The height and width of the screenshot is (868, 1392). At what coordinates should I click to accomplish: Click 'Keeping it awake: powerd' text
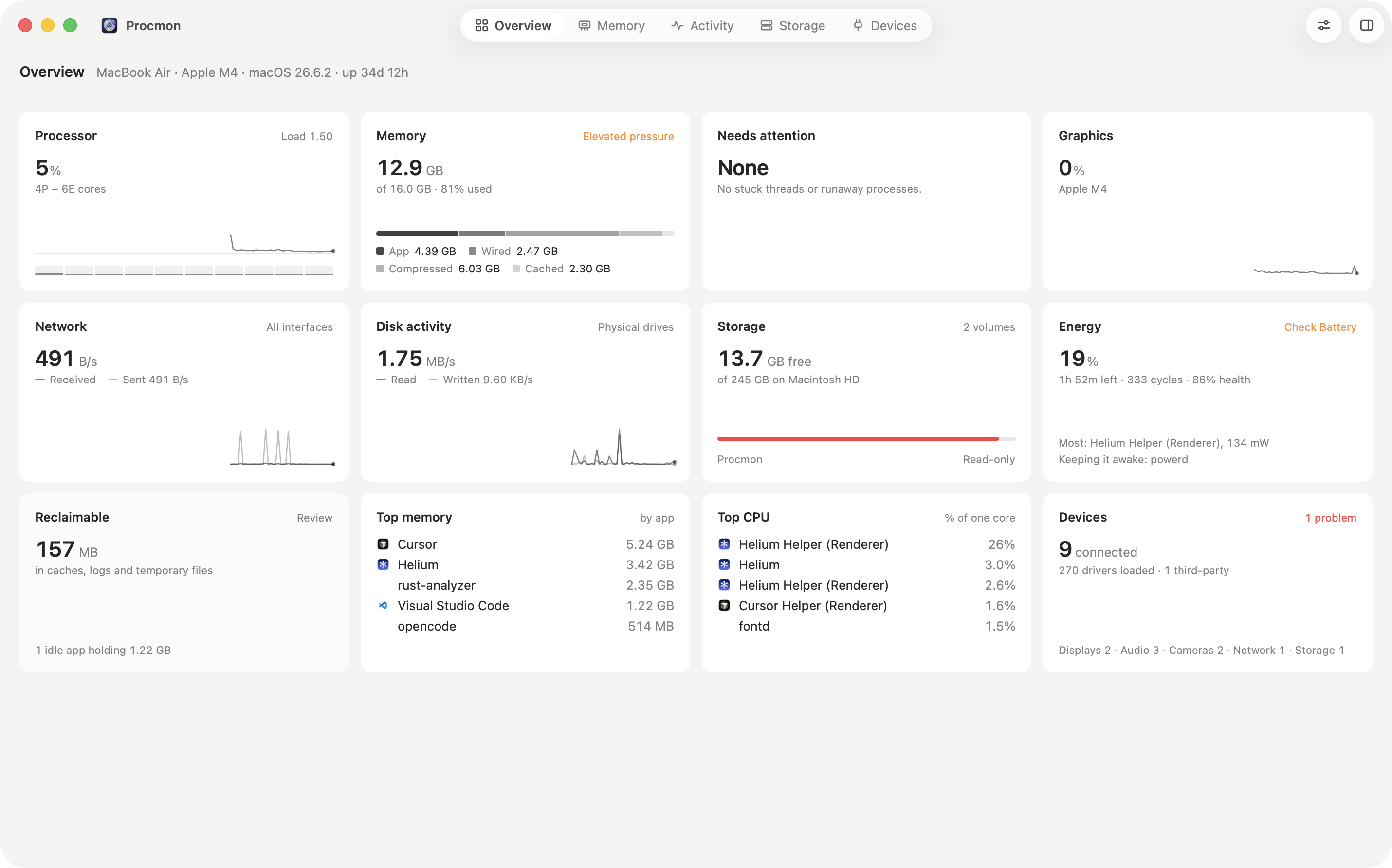point(1123,459)
